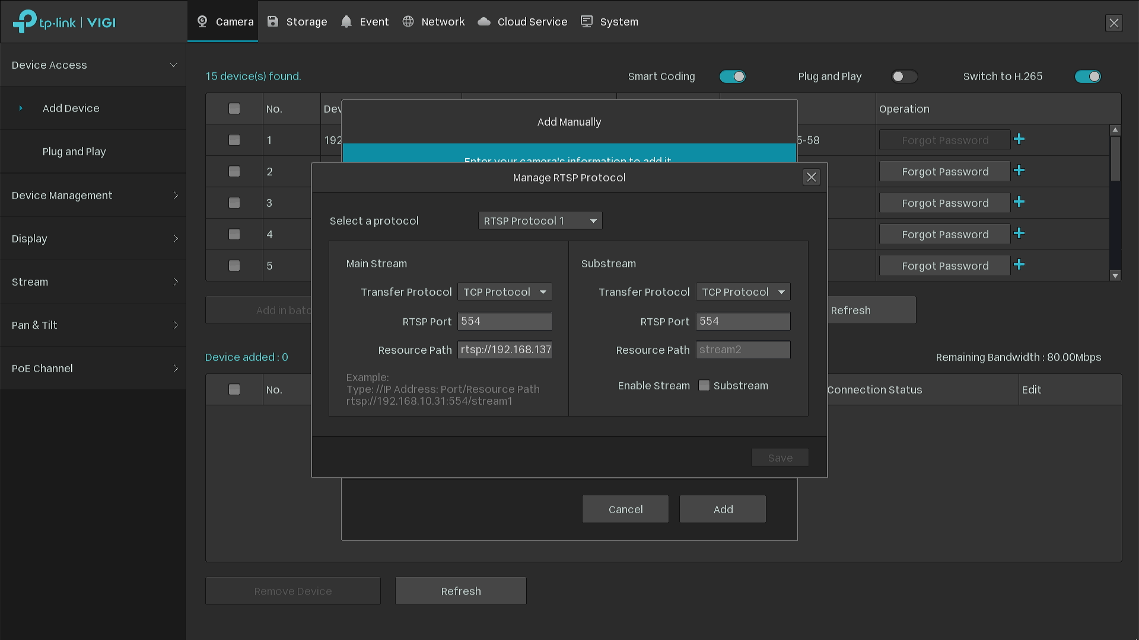The height and width of the screenshot is (640, 1139).
Task: Expand the Pan & Tilt section
Action: point(93,325)
